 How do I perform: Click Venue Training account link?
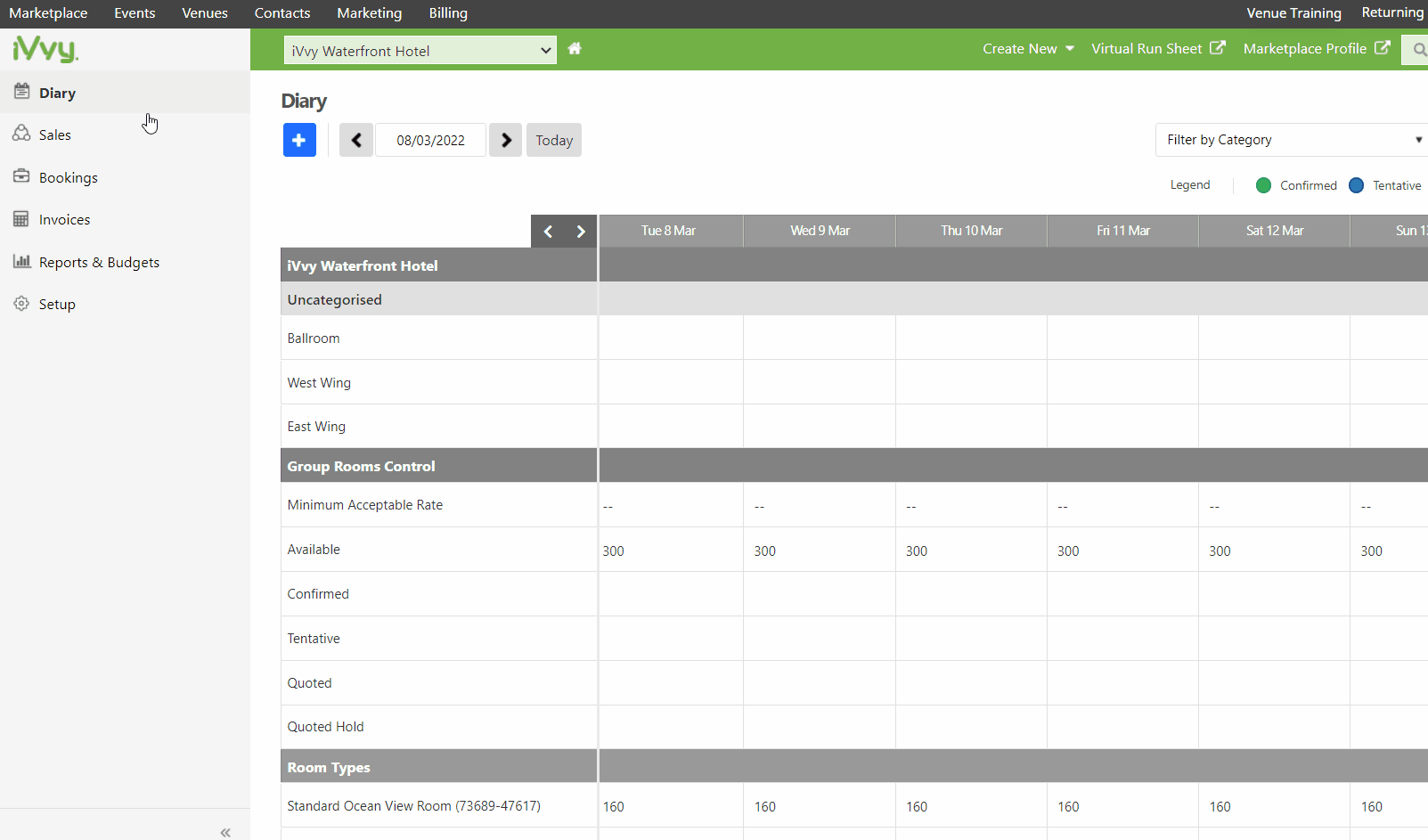[1293, 13]
